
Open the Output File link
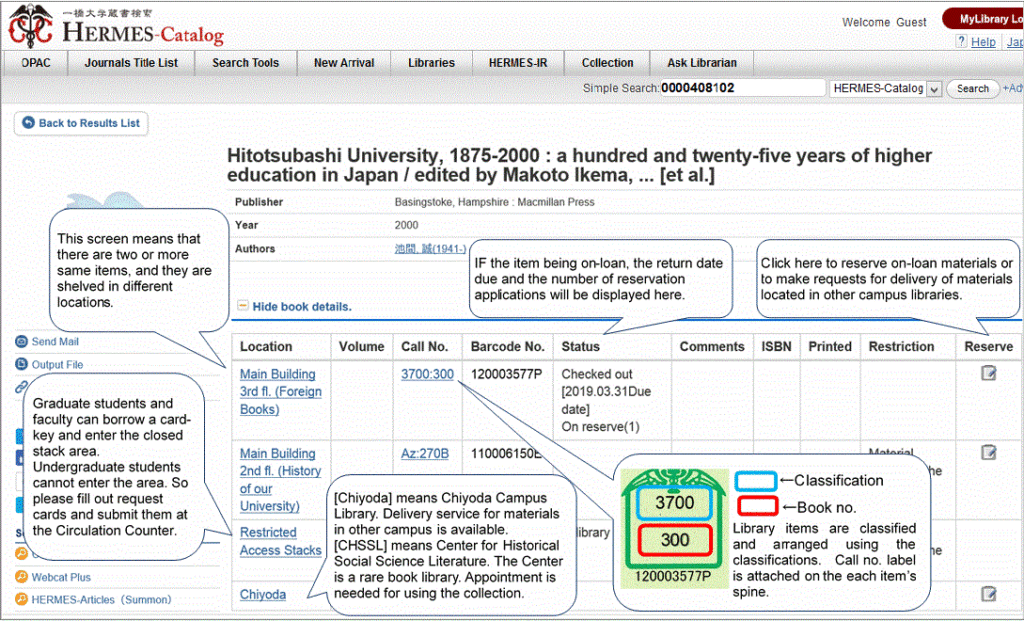57,364
